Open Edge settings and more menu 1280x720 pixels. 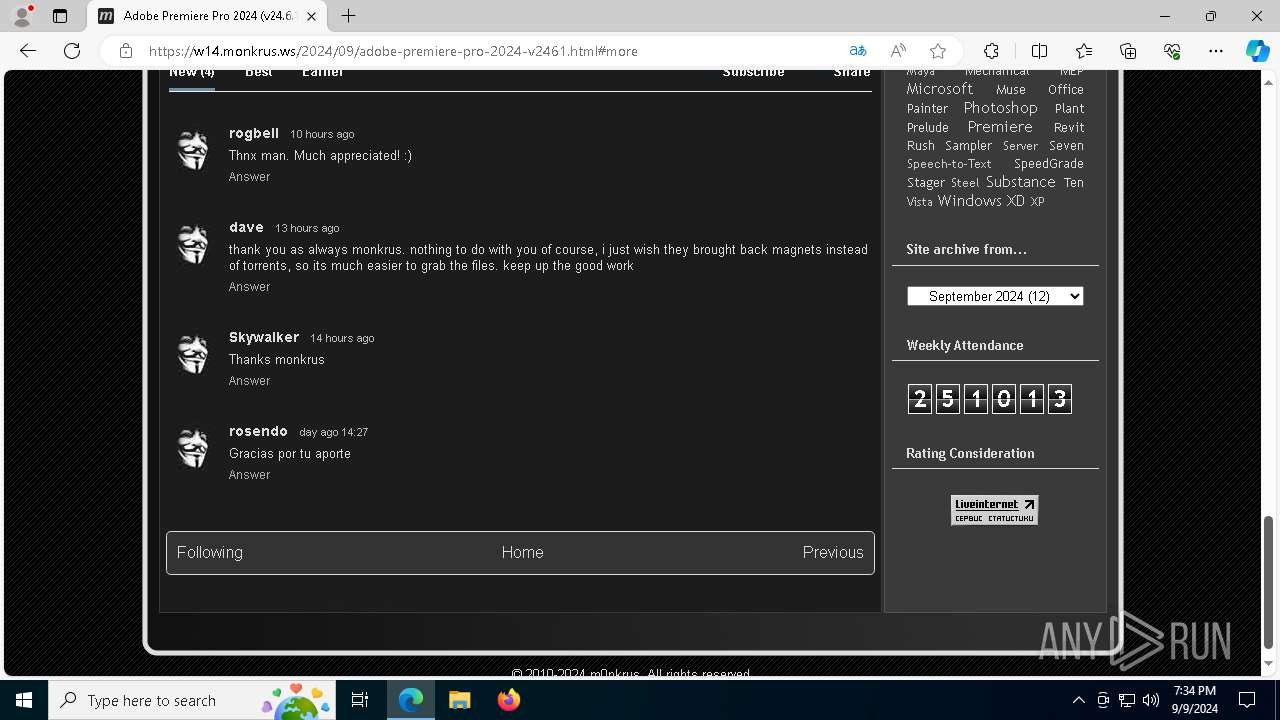[x=1216, y=51]
